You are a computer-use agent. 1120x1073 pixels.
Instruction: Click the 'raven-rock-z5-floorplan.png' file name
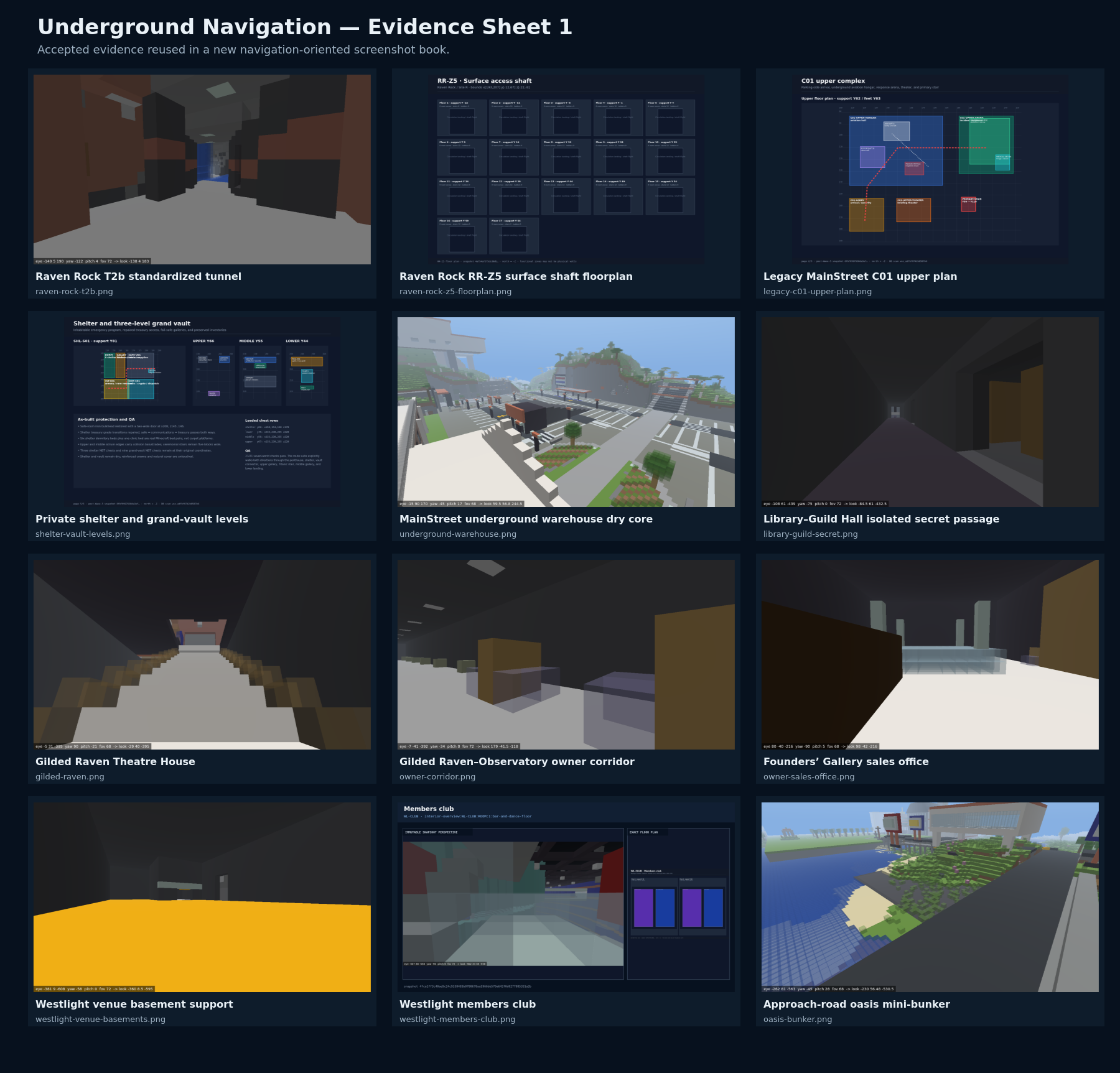455,291
